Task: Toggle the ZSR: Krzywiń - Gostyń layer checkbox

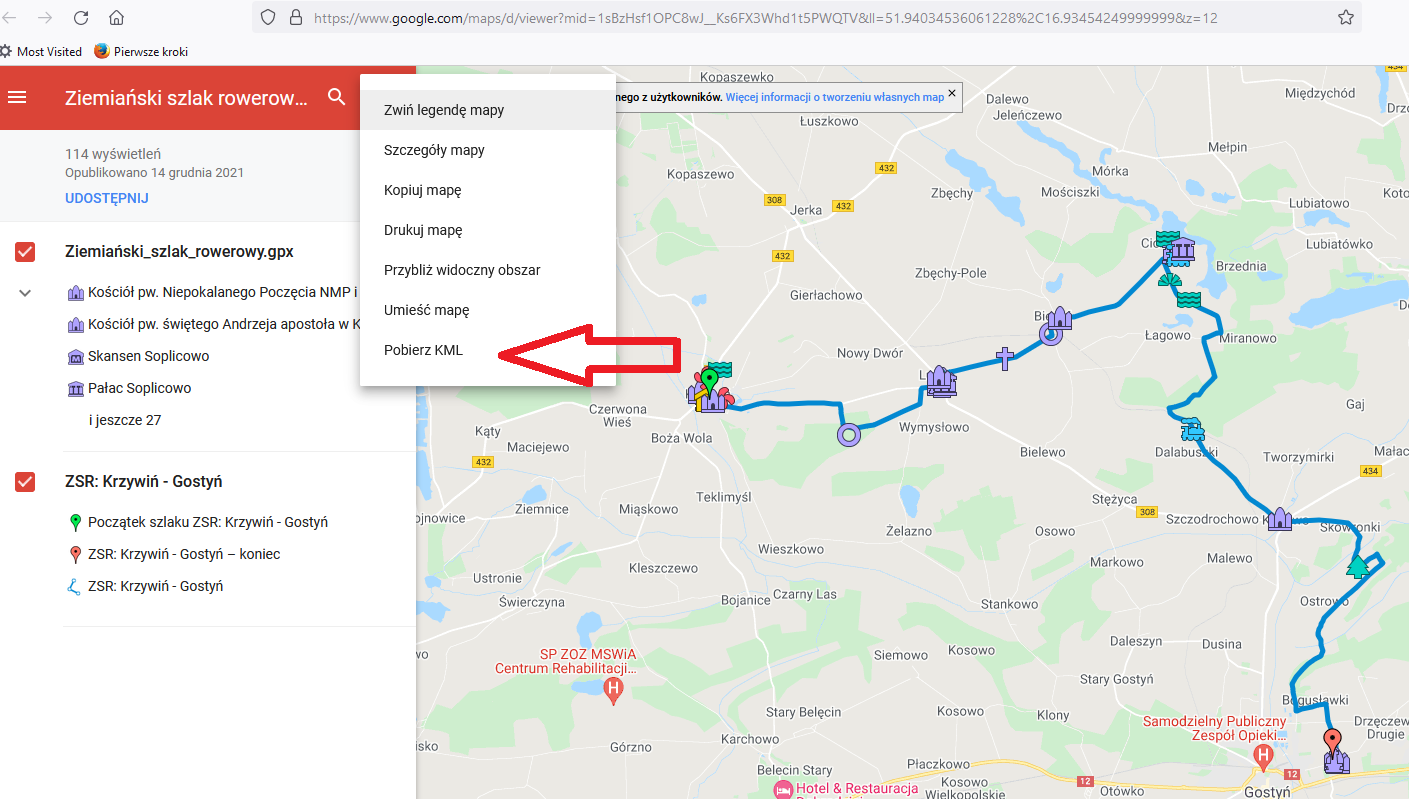Action: tap(25, 482)
